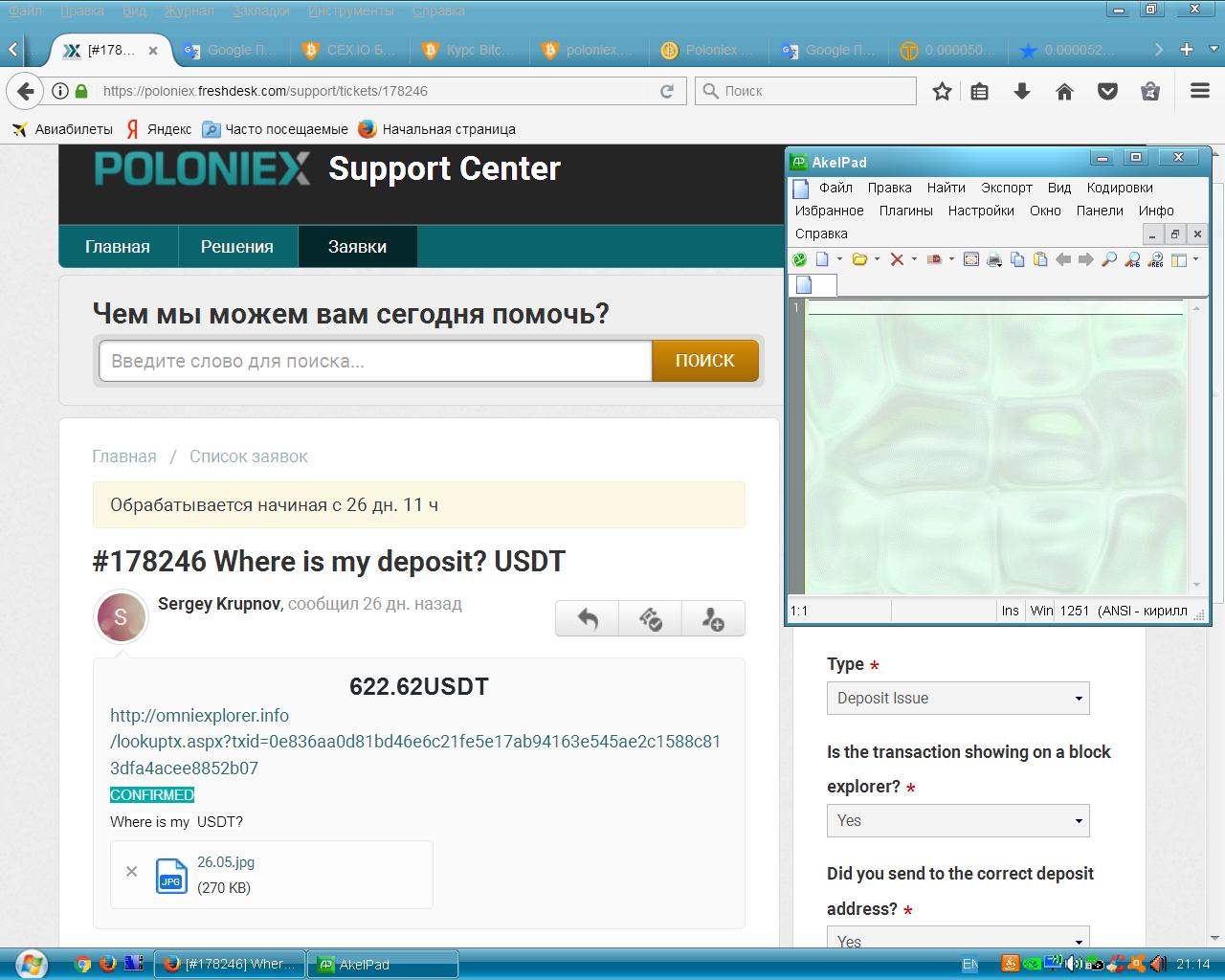Image resolution: width=1225 pixels, height=980 pixels.
Task: Click the copy icon in AkelPad toolbar
Action: click(1017, 259)
